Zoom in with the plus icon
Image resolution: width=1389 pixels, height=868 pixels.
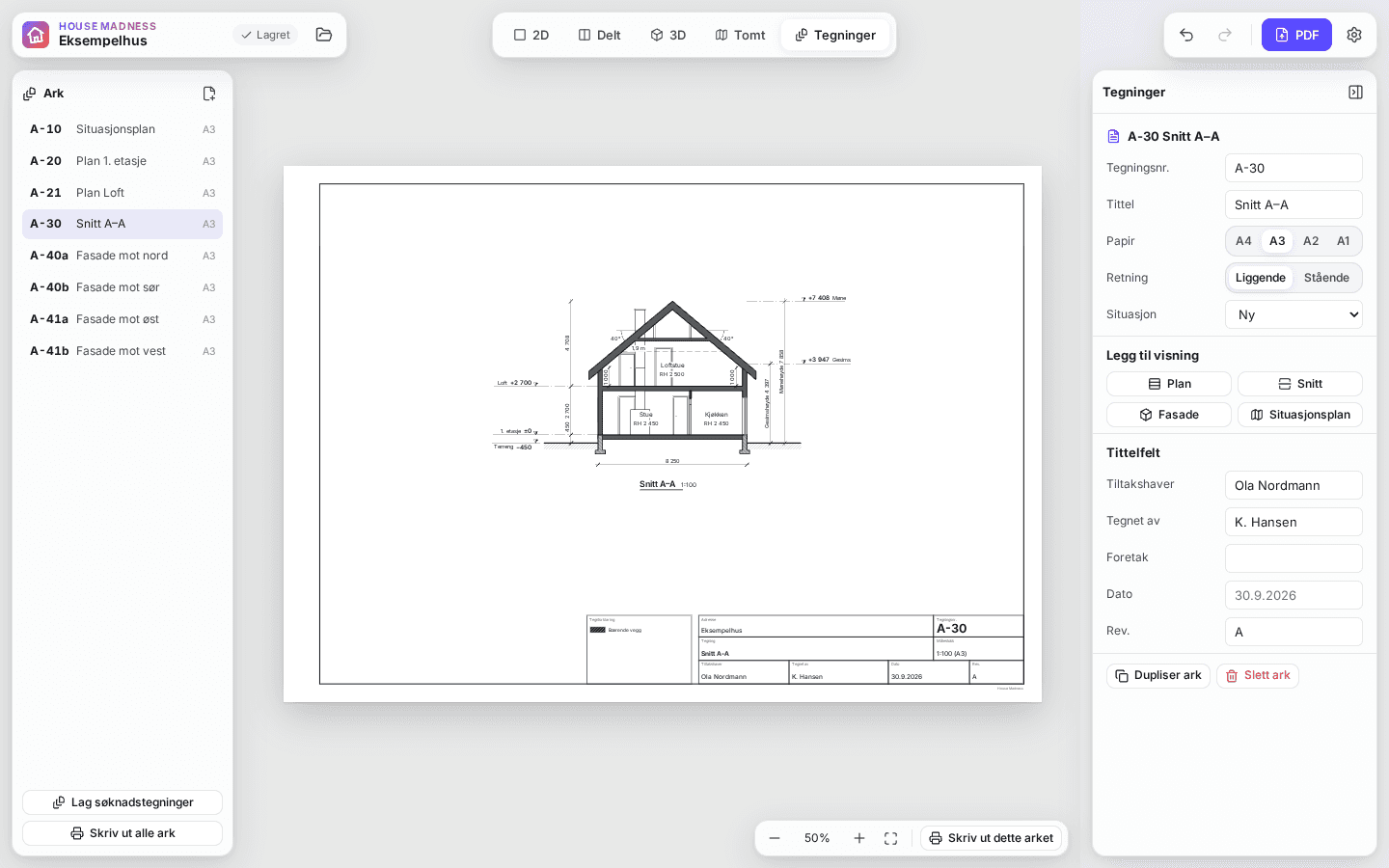[x=859, y=838]
